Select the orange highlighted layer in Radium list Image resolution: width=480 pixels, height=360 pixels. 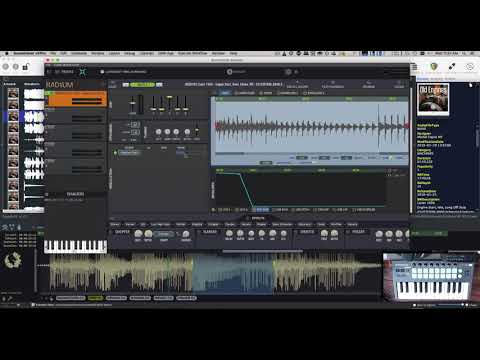(x=76, y=99)
